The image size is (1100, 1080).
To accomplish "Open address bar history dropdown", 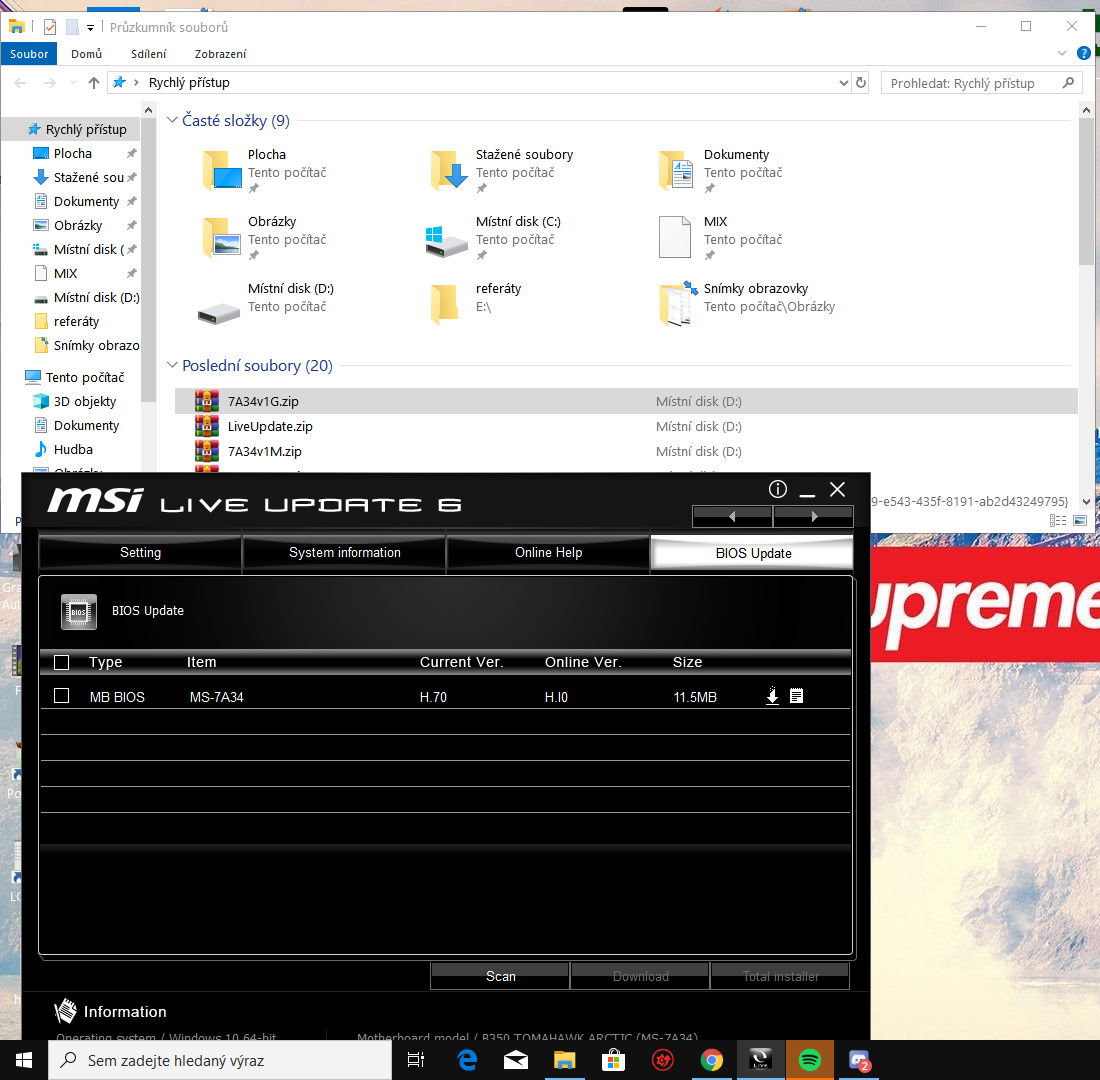I will 843,83.
